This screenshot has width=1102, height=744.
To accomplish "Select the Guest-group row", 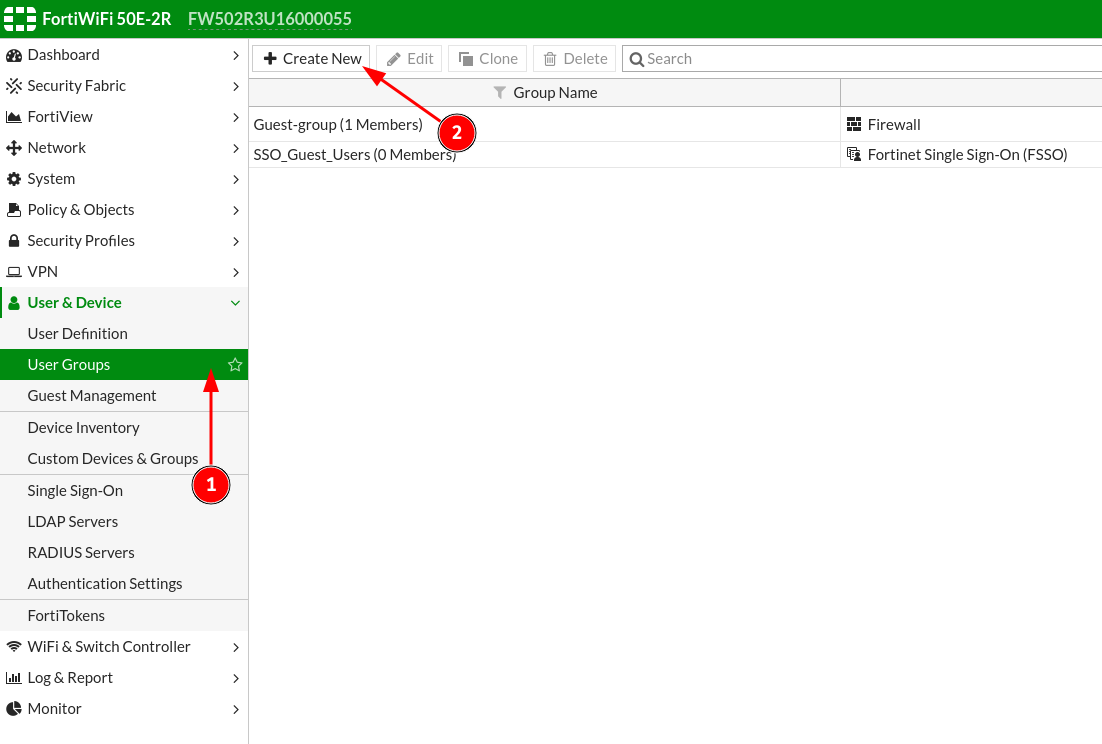I will pyautogui.click(x=540, y=125).
